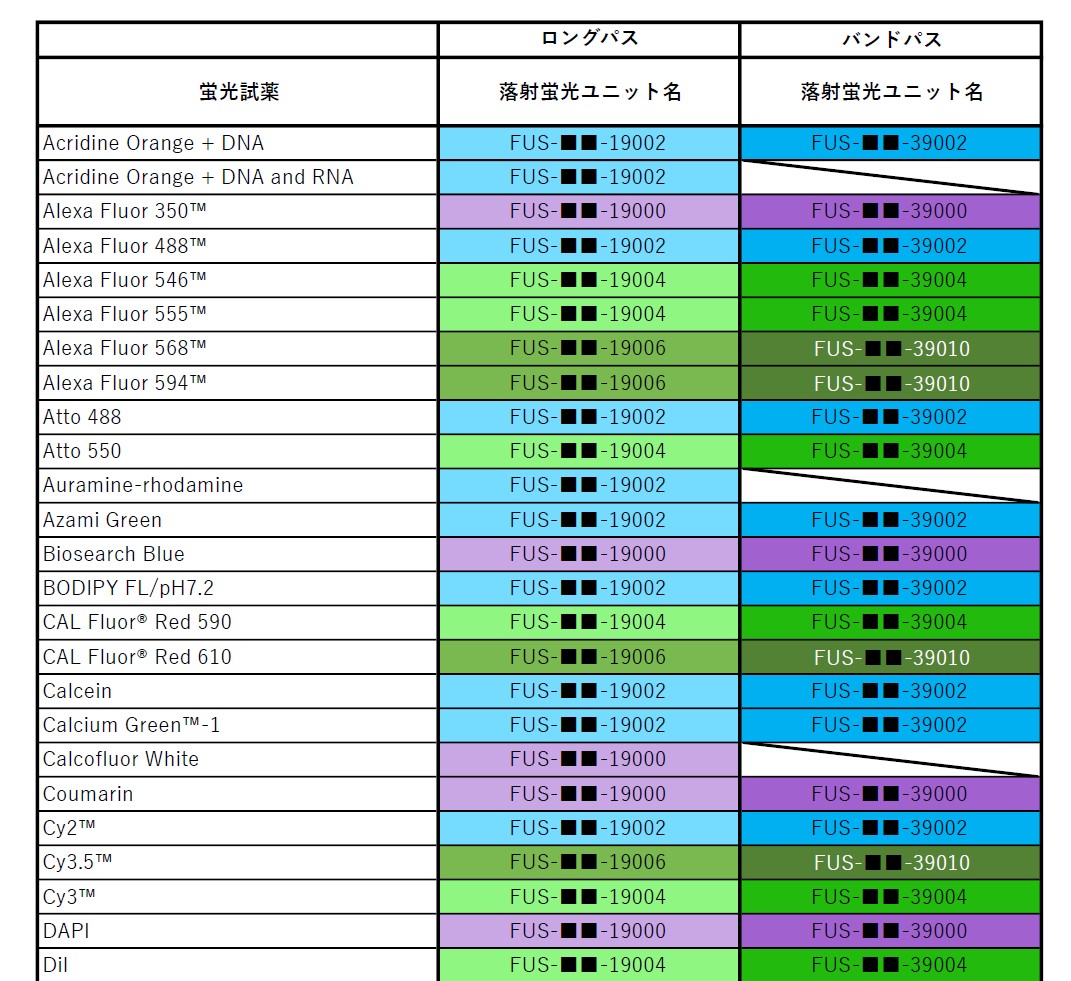Image resolution: width=1071 pixels, height=981 pixels.
Task: Select FUS-19004 cell in Alexa Fluor 546 row
Action: 589,280
